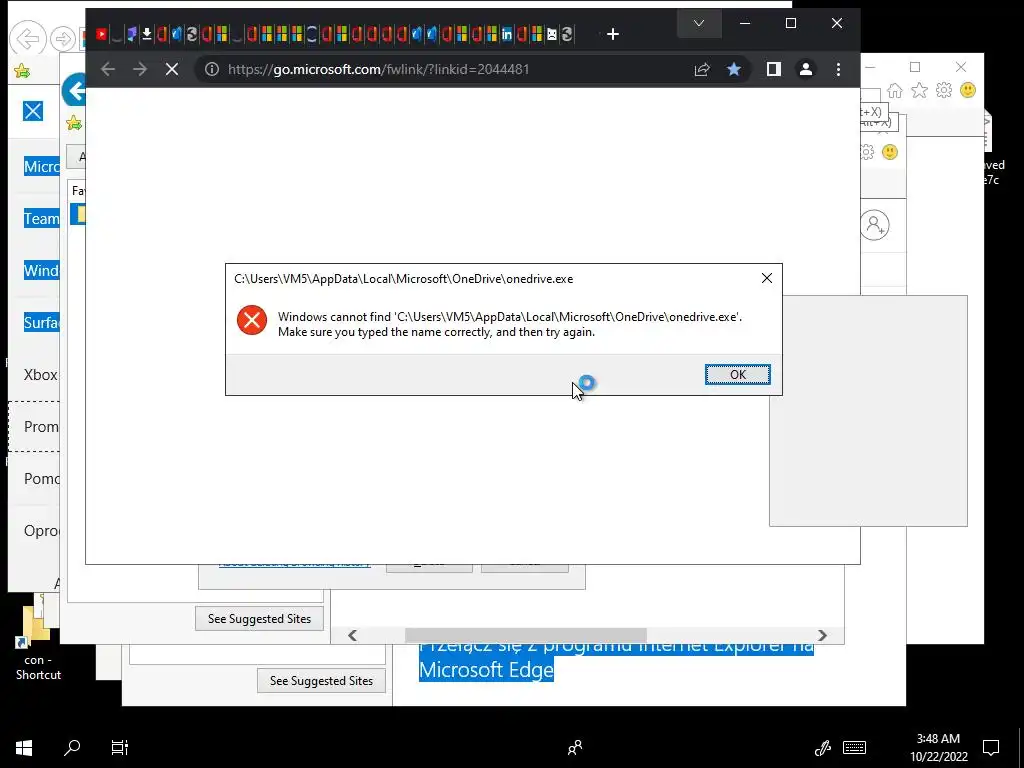Screen dimensions: 1024x768
Task: Open the touch keyboard from taskbar
Action: [x=854, y=748]
